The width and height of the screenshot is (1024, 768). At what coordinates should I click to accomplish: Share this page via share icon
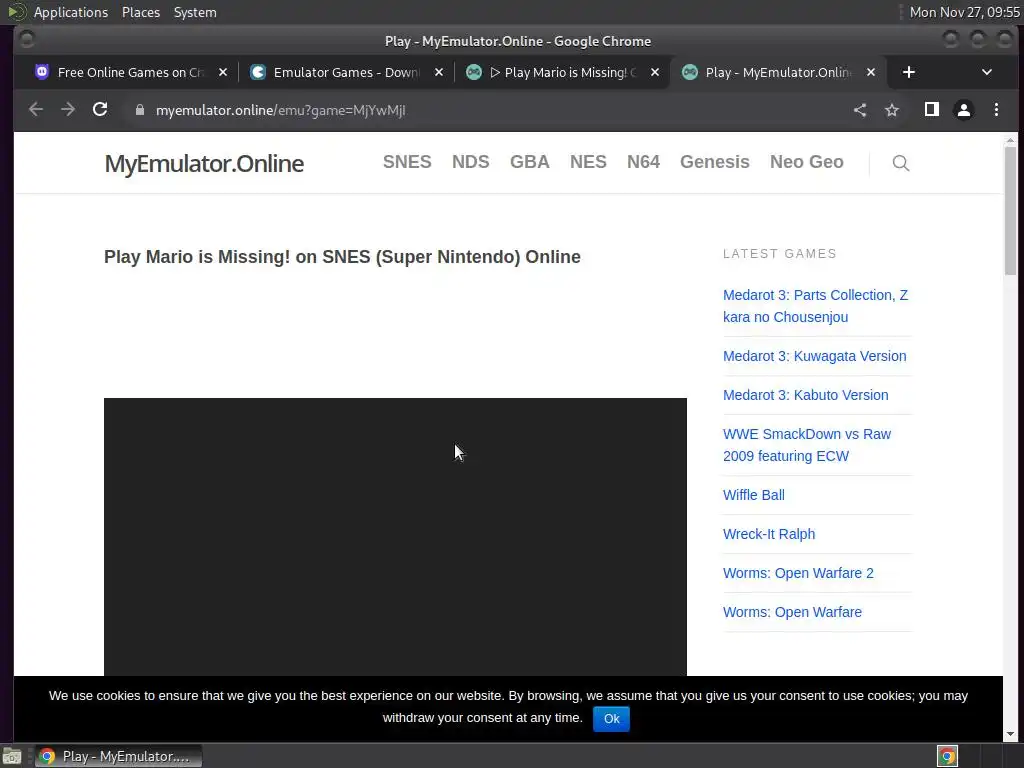coord(860,110)
